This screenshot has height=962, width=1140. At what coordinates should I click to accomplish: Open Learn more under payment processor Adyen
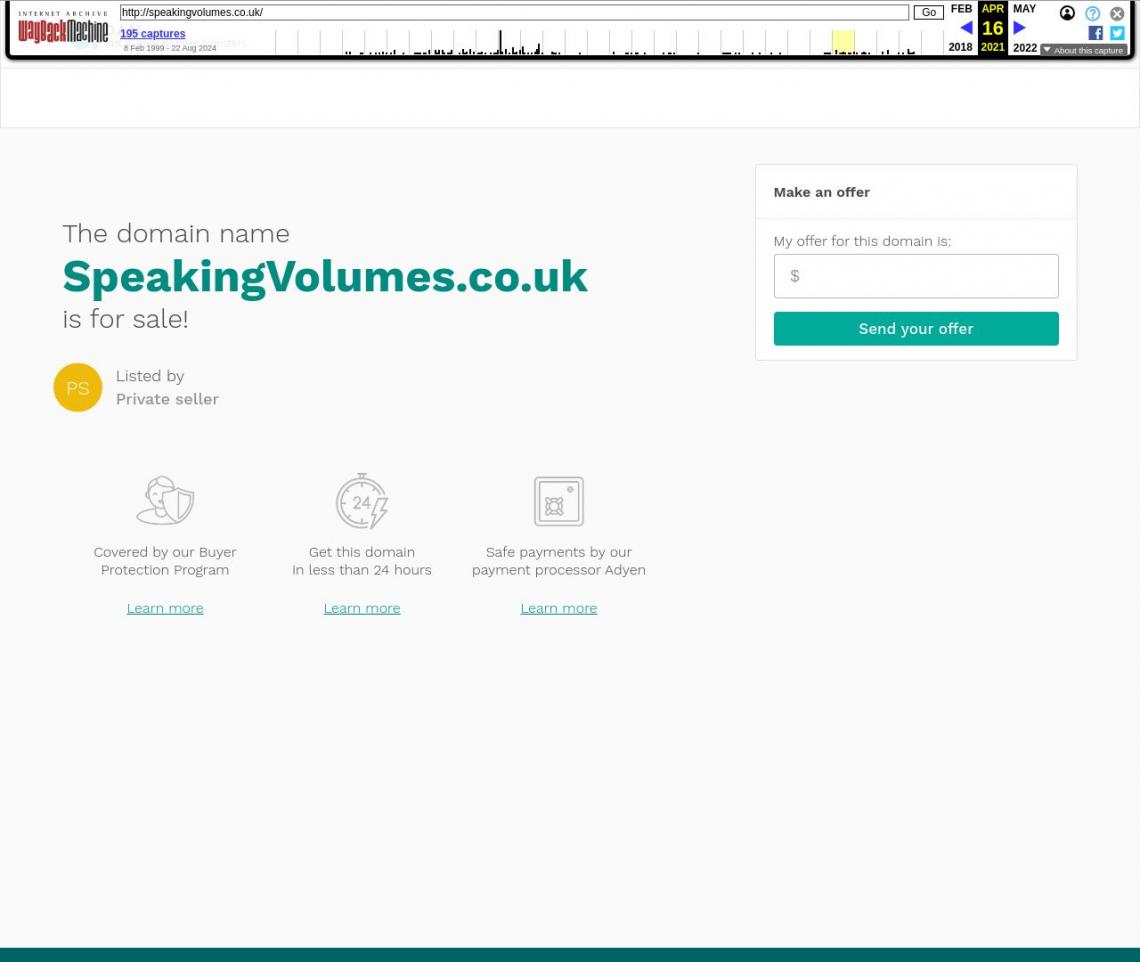558,608
